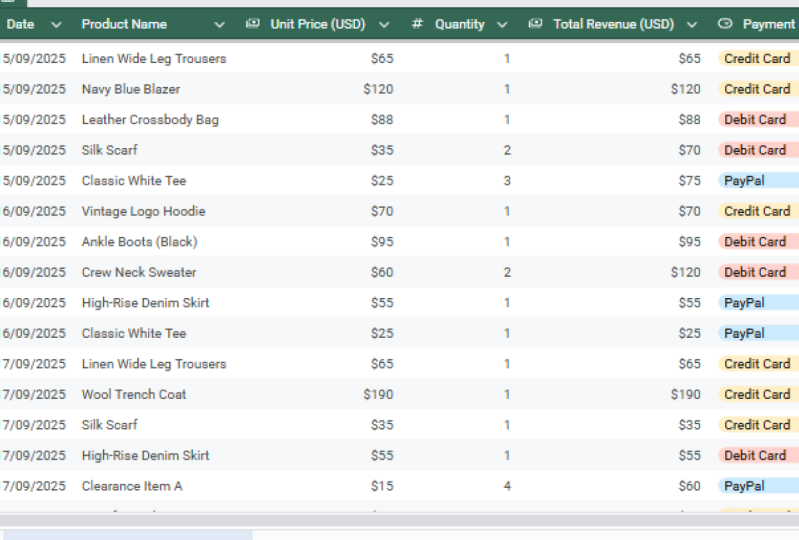Select the Wool Trench Coat product cell
The image size is (799, 540).
[x=134, y=394]
